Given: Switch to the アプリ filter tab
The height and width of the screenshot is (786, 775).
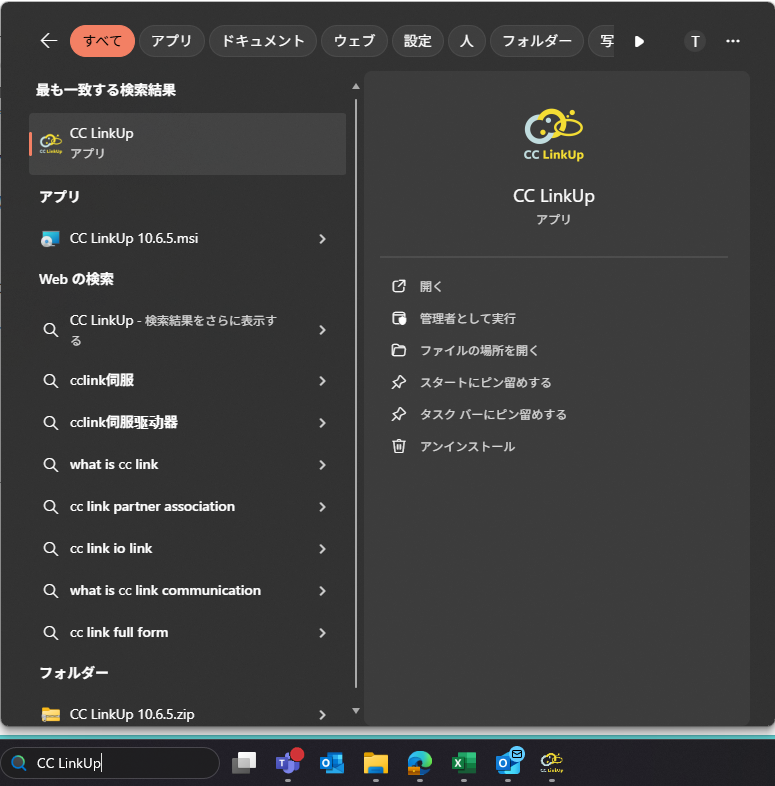Looking at the screenshot, I should (172, 41).
